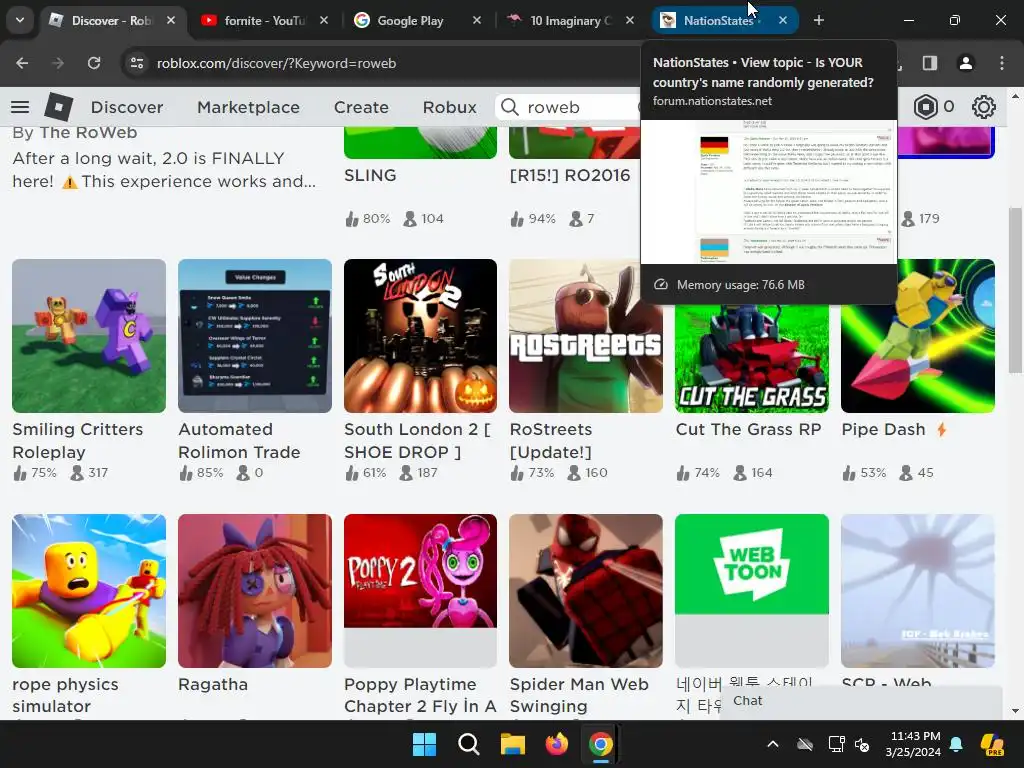Click the page vertical scrollbar thumb
Screen dimensions: 1024x768
[x=1014, y=290]
